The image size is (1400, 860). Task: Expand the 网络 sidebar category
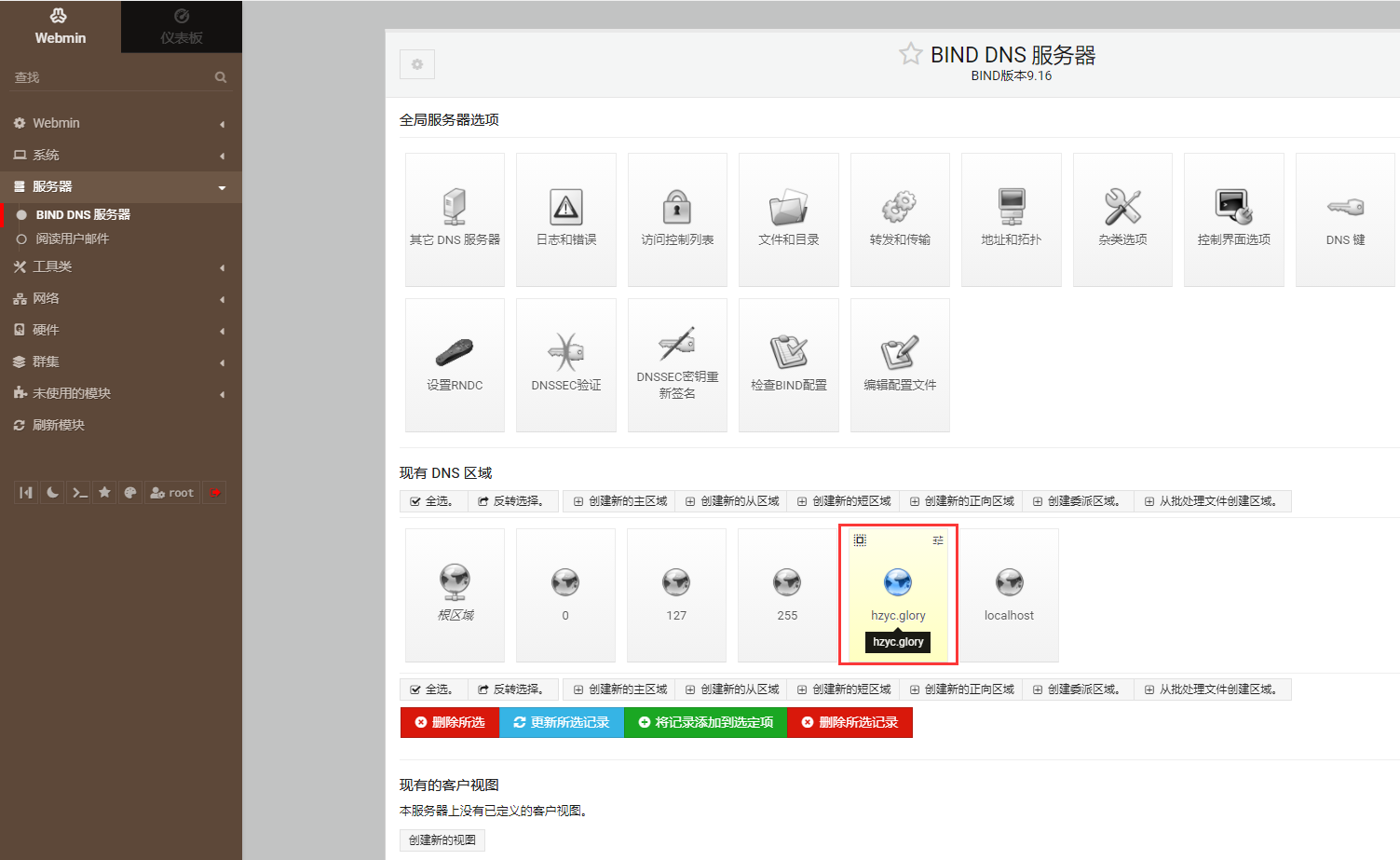pos(121,298)
